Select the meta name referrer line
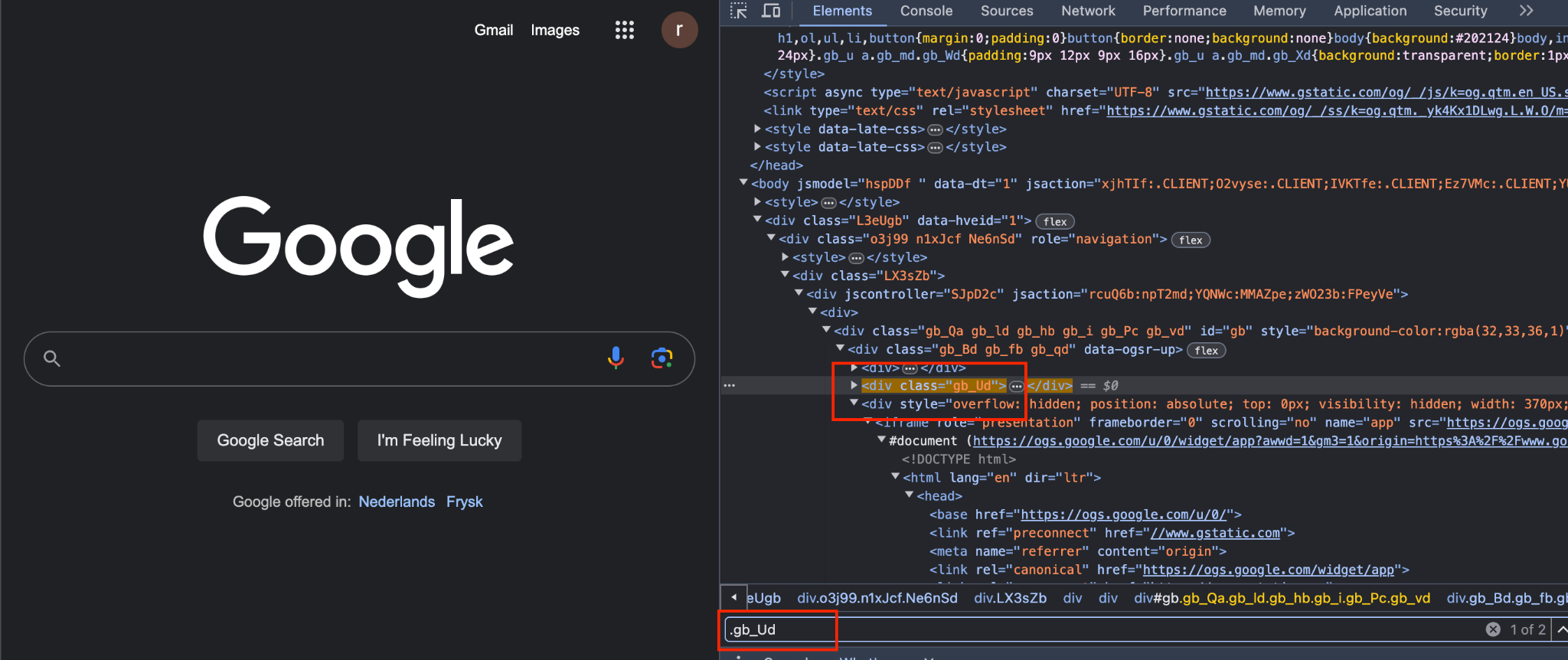Image resolution: width=1568 pixels, height=660 pixels. coord(1077,551)
